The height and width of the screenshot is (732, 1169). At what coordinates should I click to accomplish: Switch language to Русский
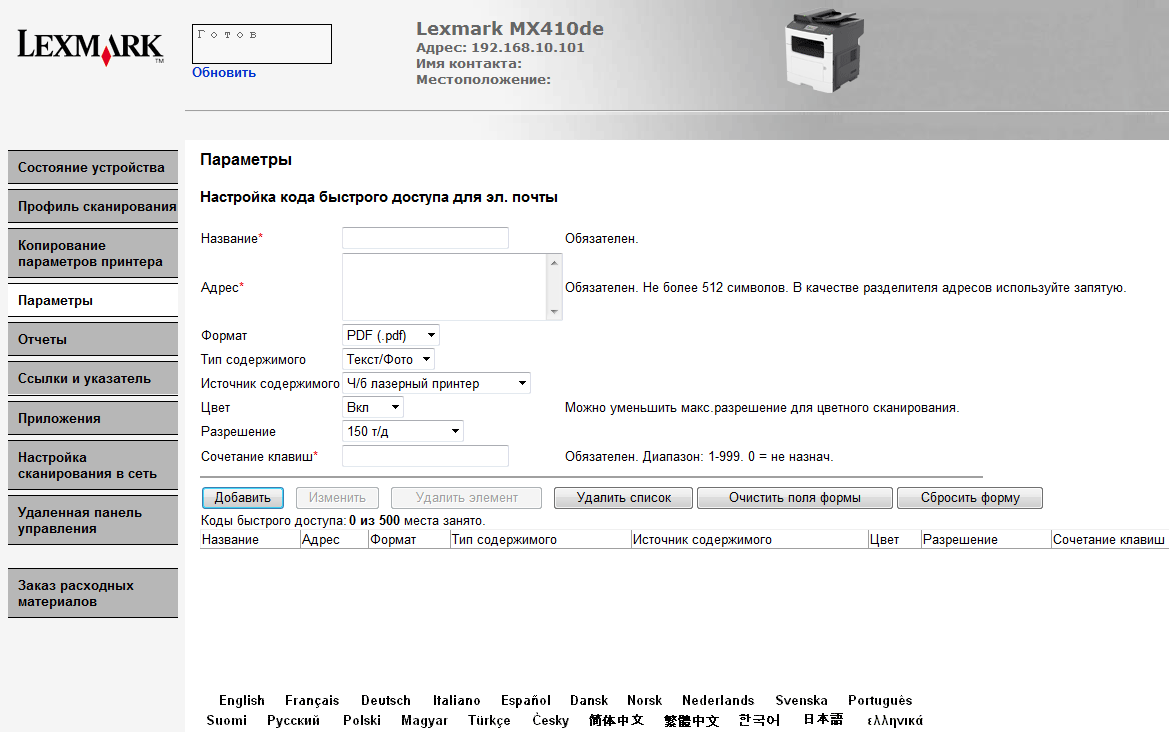[x=293, y=720]
